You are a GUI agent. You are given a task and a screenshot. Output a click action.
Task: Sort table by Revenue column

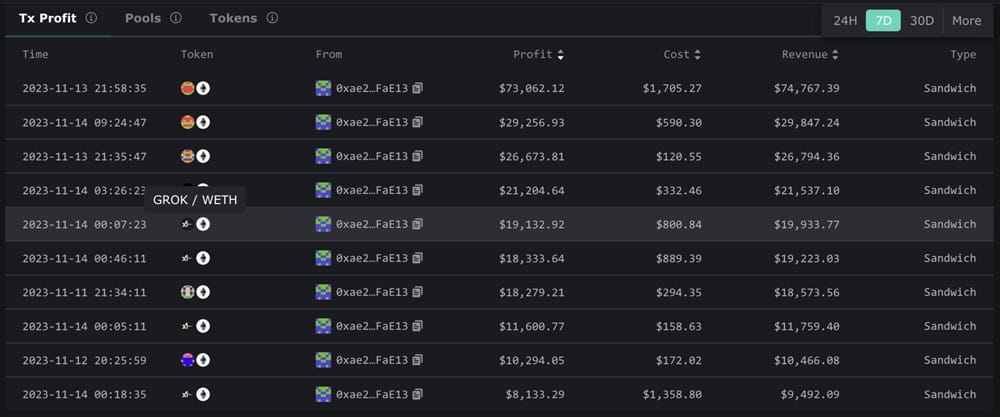pos(810,54)
